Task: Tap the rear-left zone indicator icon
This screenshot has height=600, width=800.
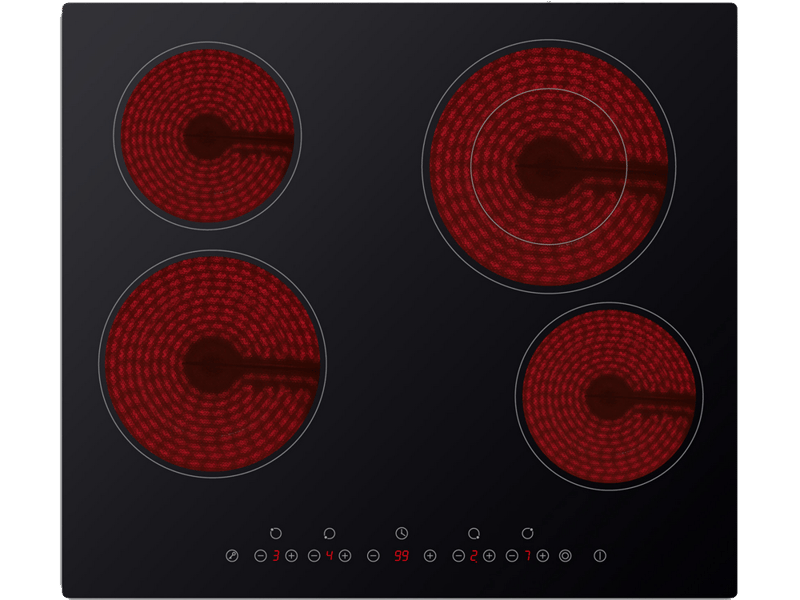Action: pyautogui.click(x=276, y=533)
